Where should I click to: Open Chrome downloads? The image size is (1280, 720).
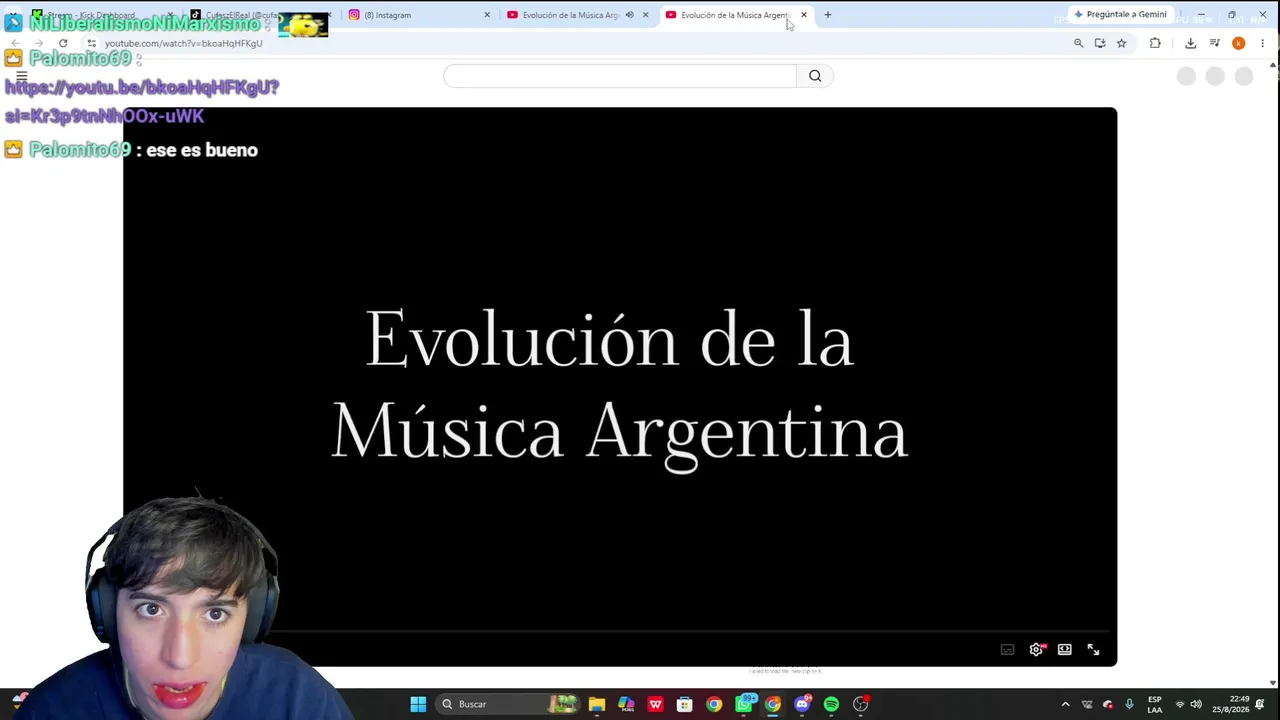click(1190, 43)
